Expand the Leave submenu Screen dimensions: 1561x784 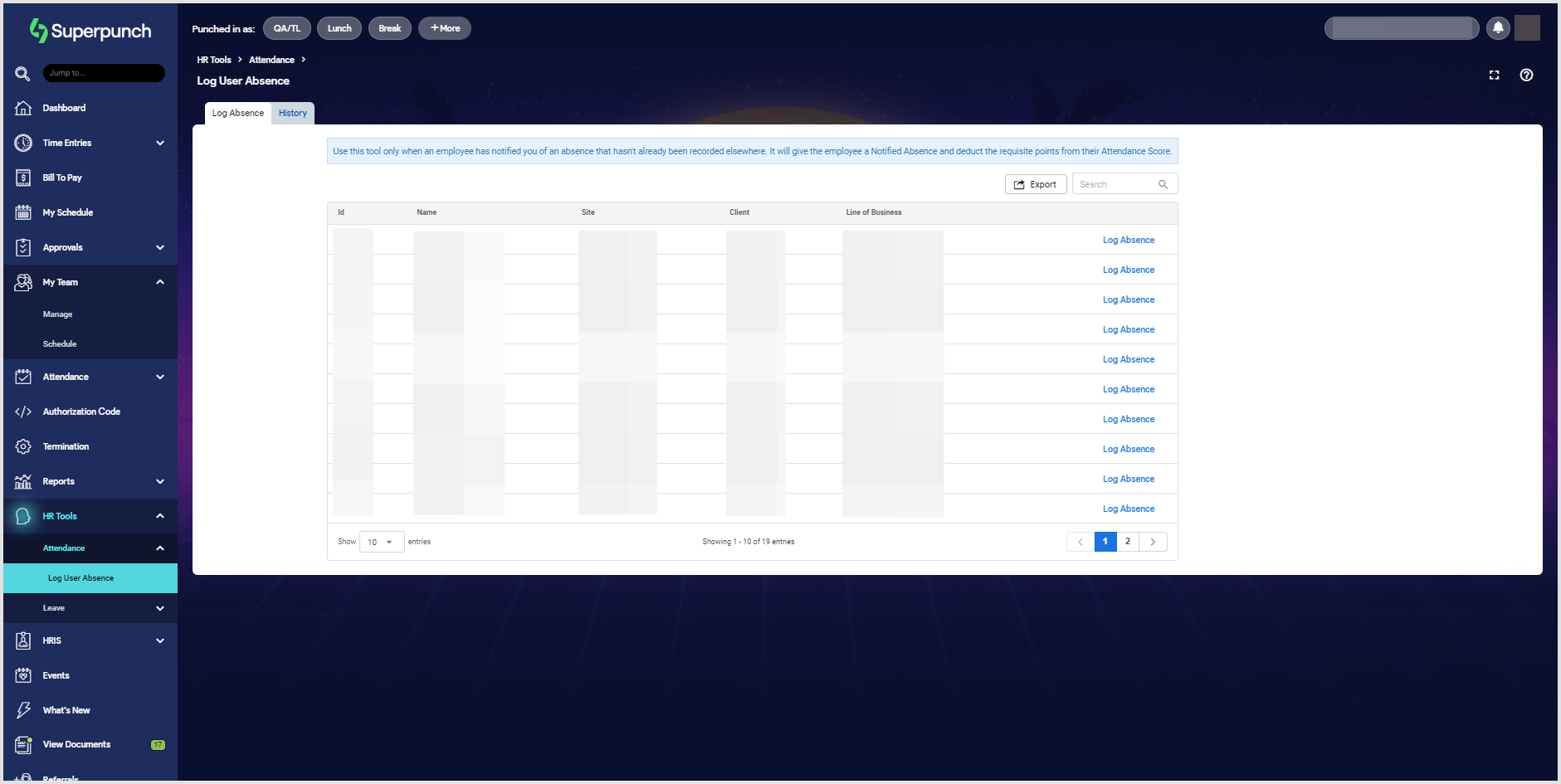point(159,608)
